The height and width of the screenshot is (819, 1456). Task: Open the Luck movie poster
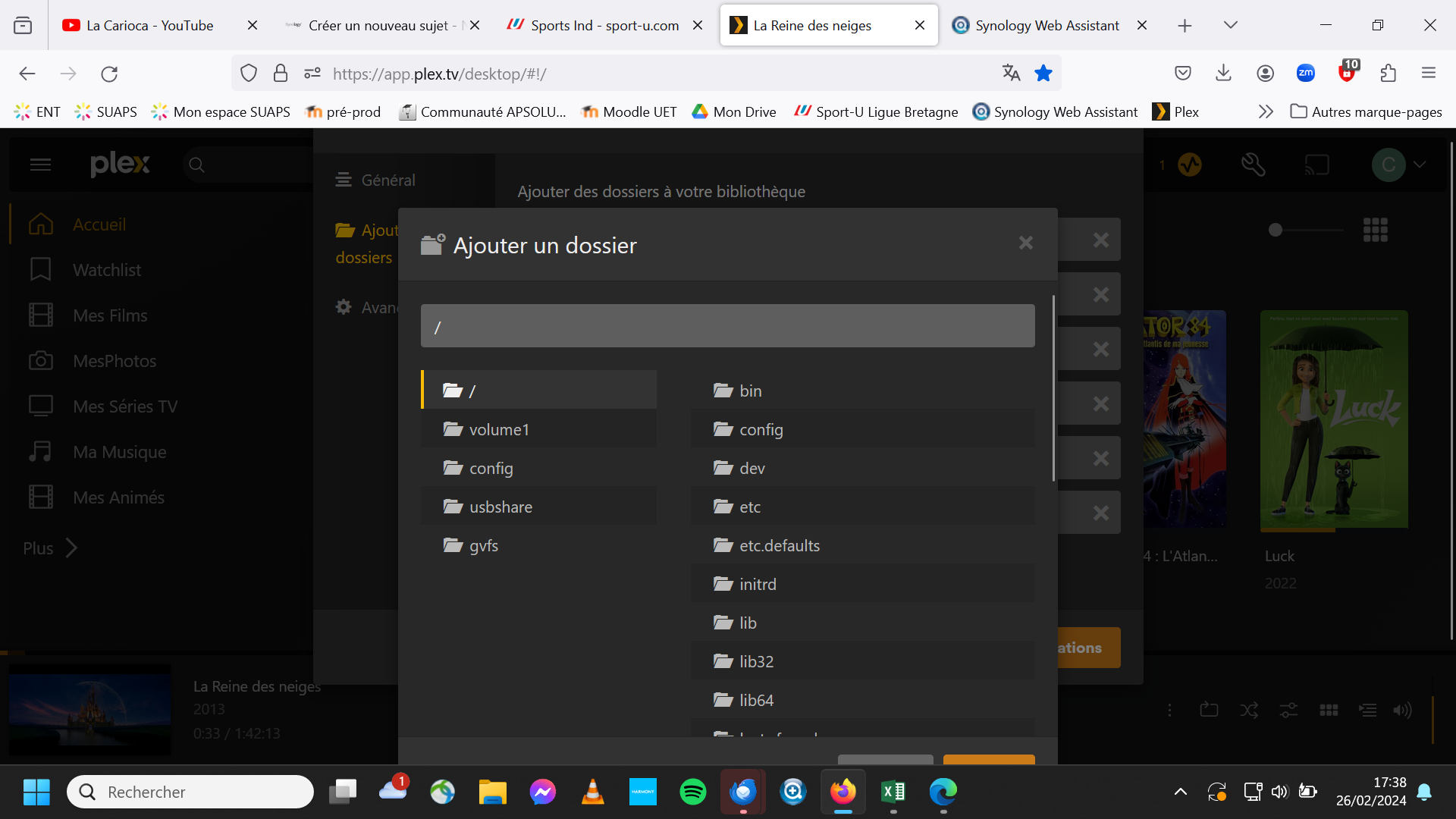1334,419
